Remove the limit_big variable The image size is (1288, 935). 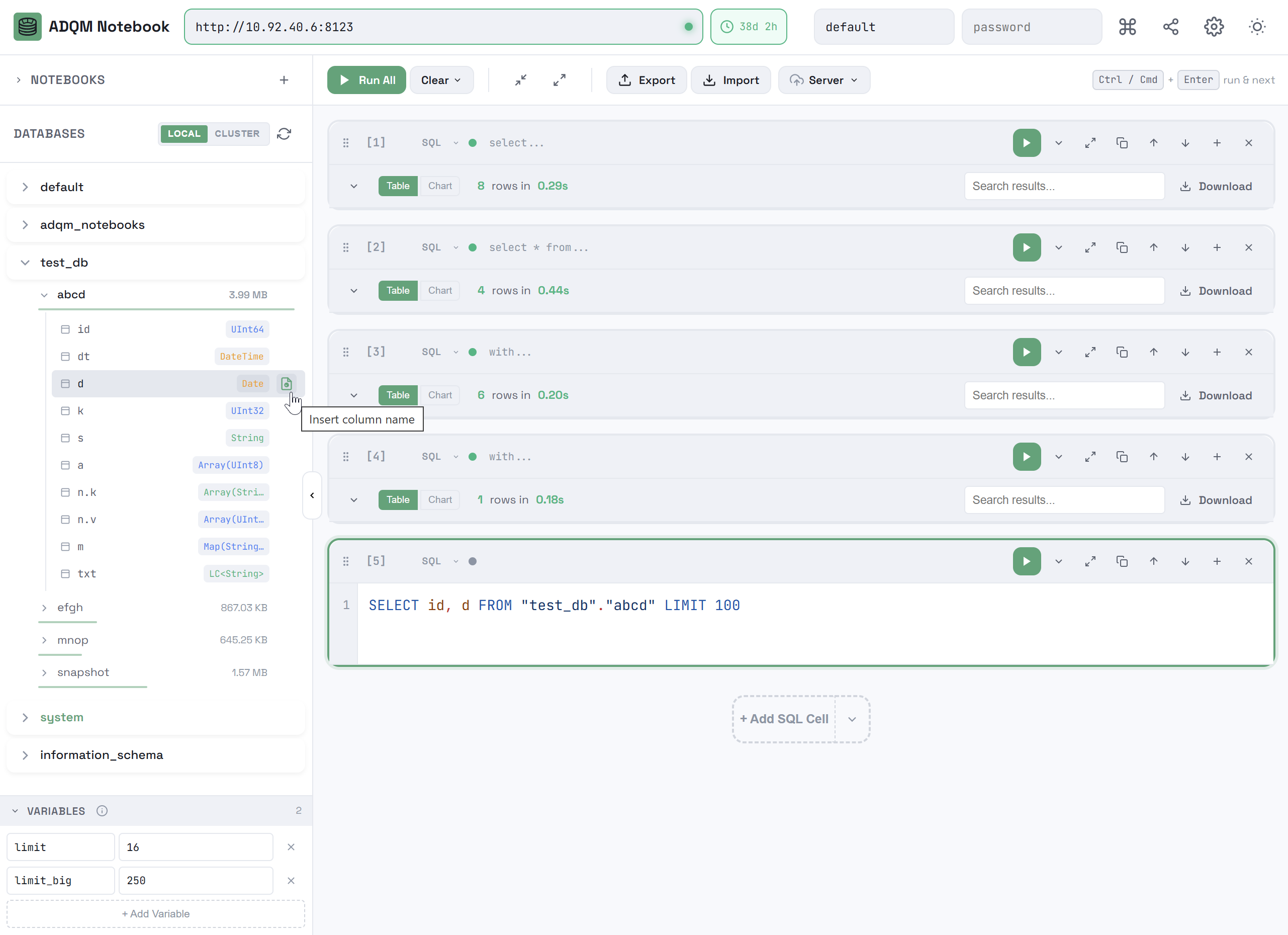tap(291, 881)
